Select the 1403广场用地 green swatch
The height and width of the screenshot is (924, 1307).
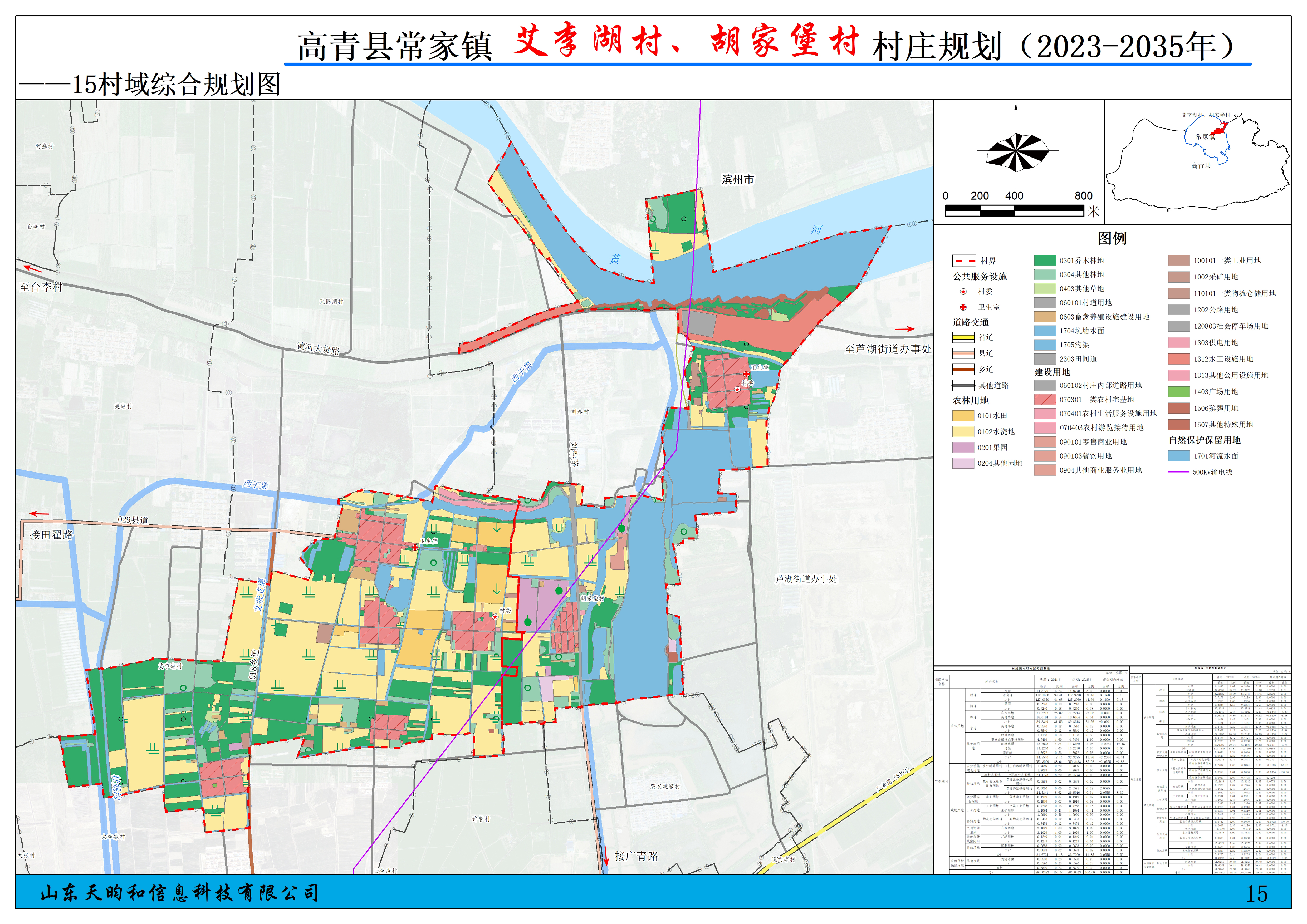click(x=1179, y=392)
